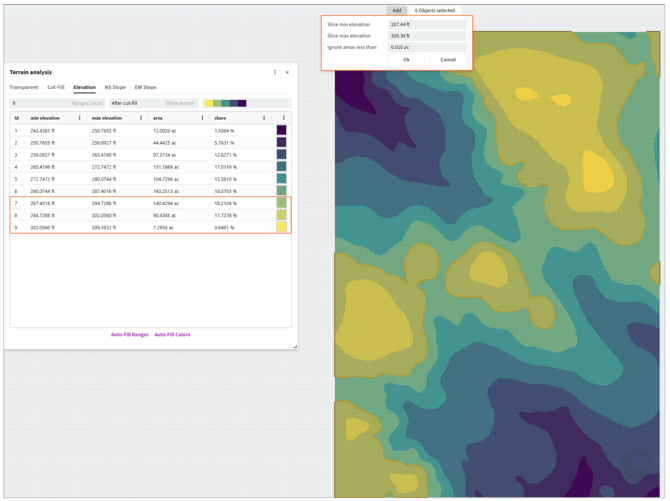Switch to the Cut-Fill tab
Image resolution: width=670 pixels, height=501 pixels.
[x=56, y=87]
